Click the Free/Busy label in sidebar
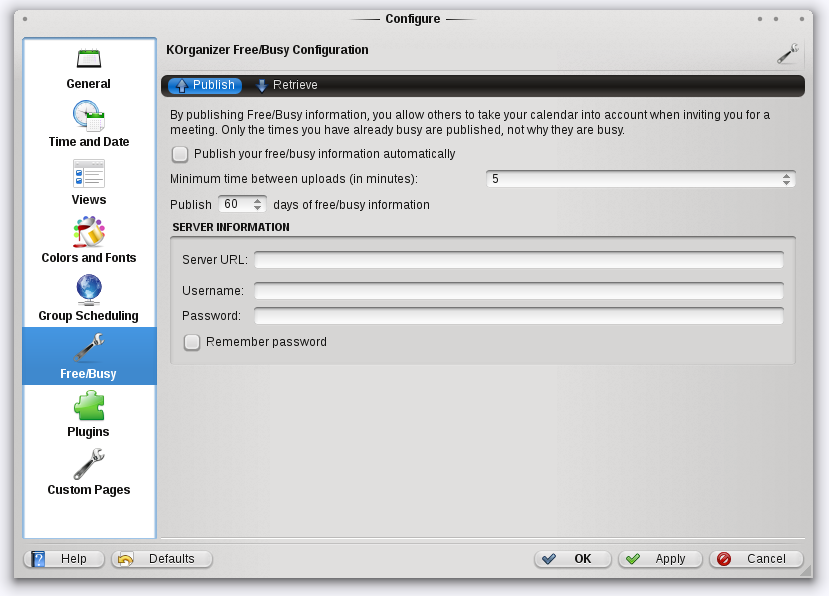829x596 pixels. click(88, 374)
